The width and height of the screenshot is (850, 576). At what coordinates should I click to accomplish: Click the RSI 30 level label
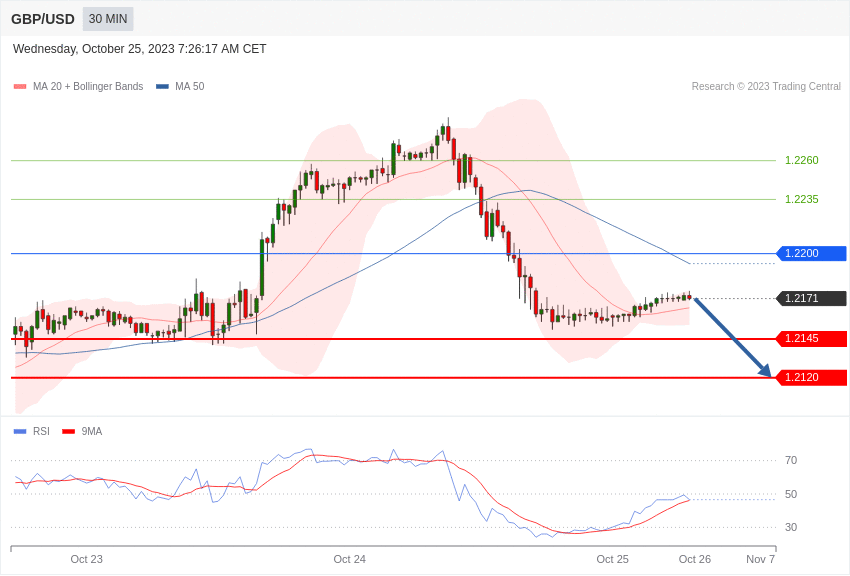click(791, 527)
